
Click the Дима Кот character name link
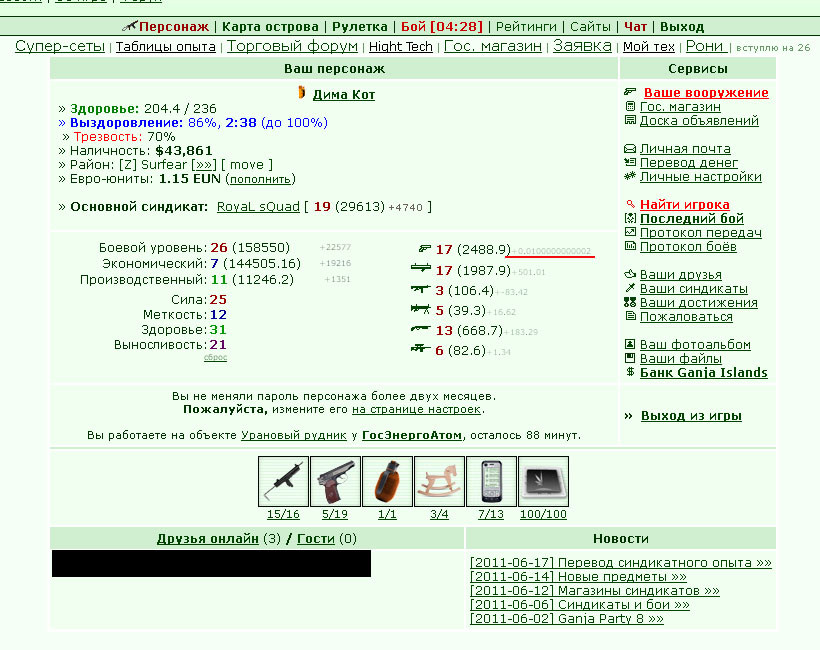click(344, 95)
